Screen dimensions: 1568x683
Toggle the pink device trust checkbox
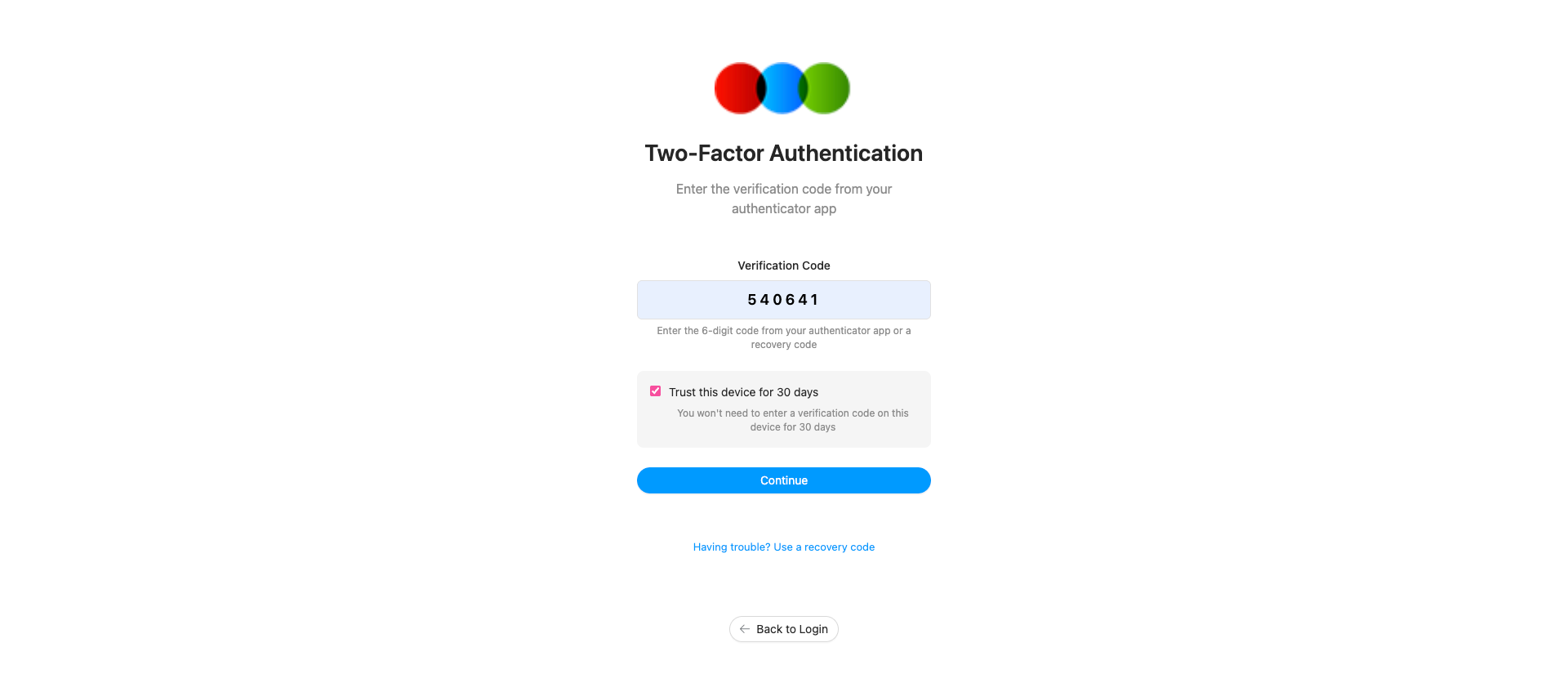coord(654,391)
